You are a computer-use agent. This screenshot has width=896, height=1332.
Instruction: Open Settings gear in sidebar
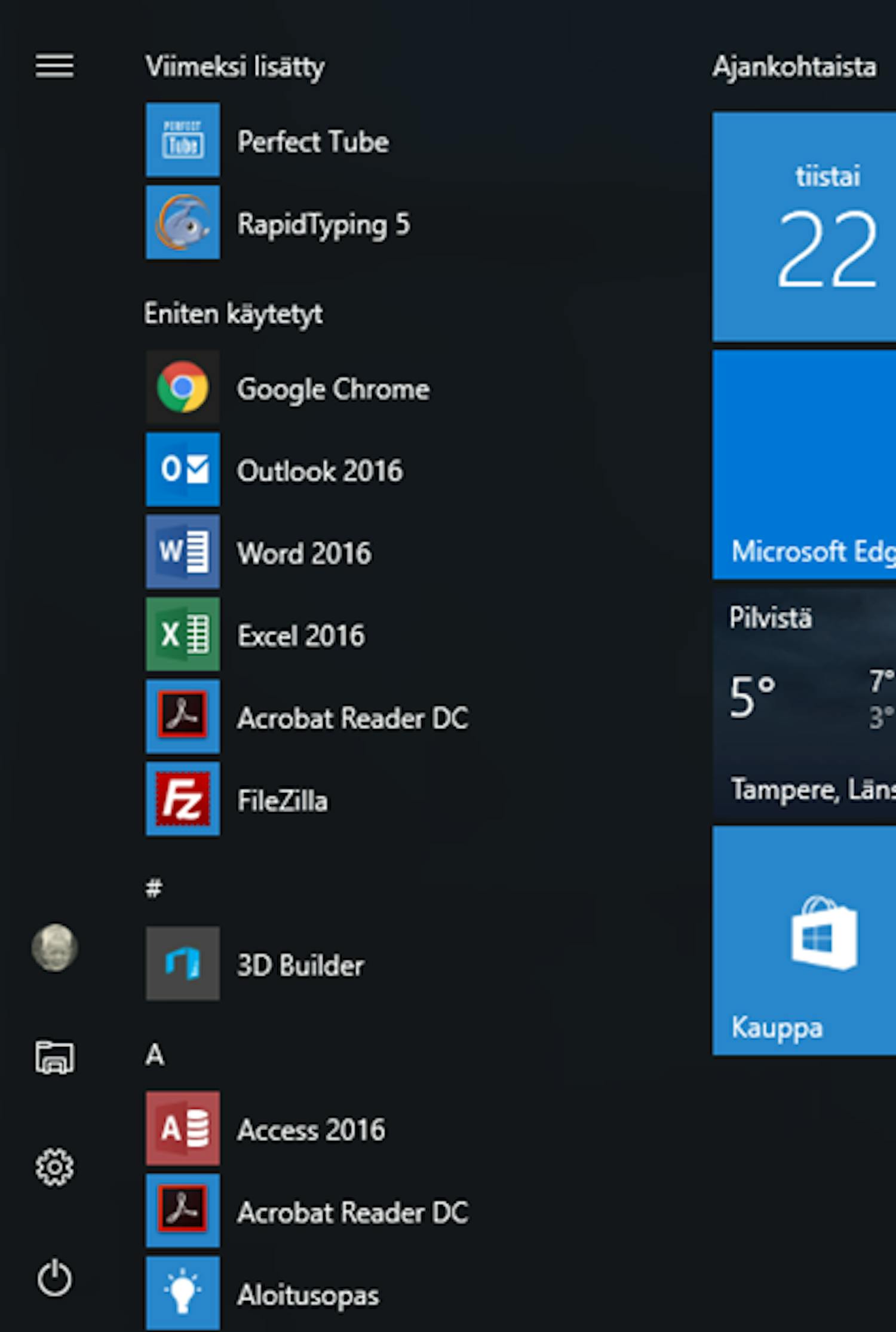pyautogui.click(x=54, y=1167)
